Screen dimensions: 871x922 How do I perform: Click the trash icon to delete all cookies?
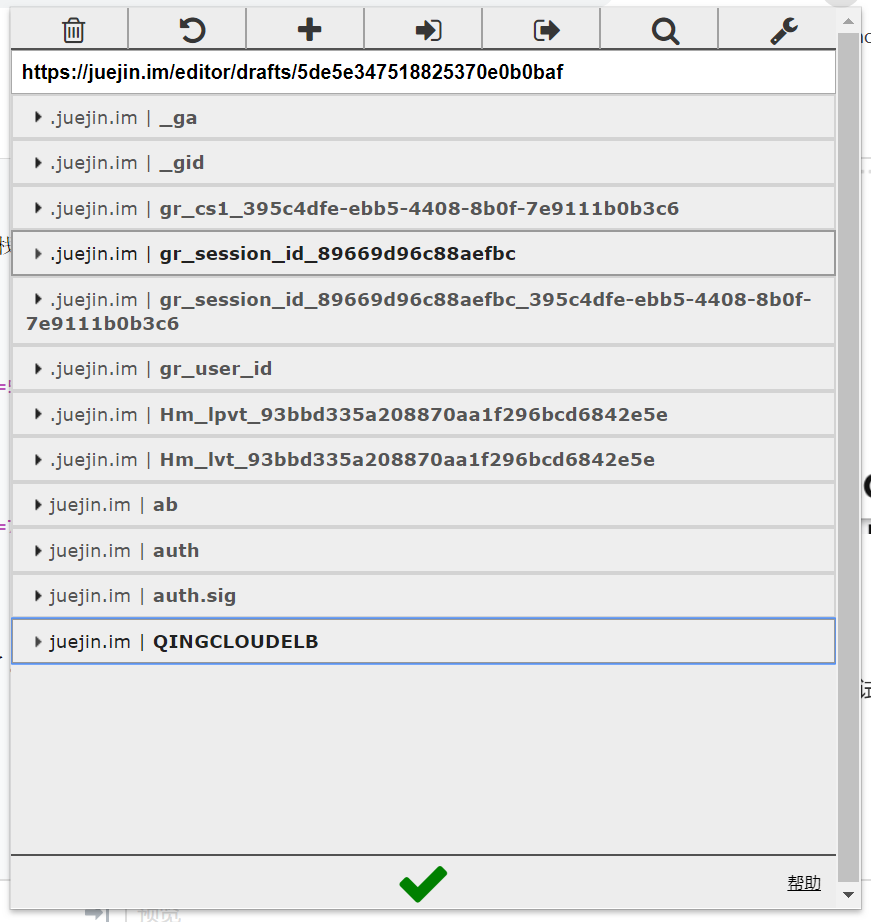point(74,30)
